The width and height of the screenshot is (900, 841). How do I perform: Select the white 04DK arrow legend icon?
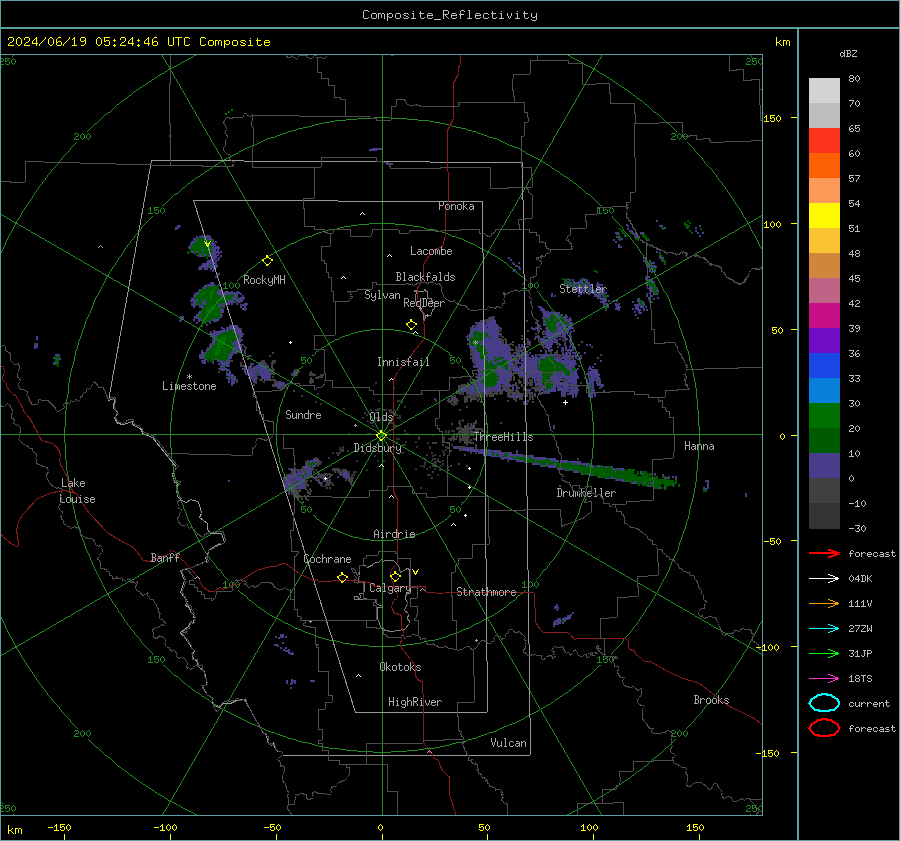tap(824, 578)
